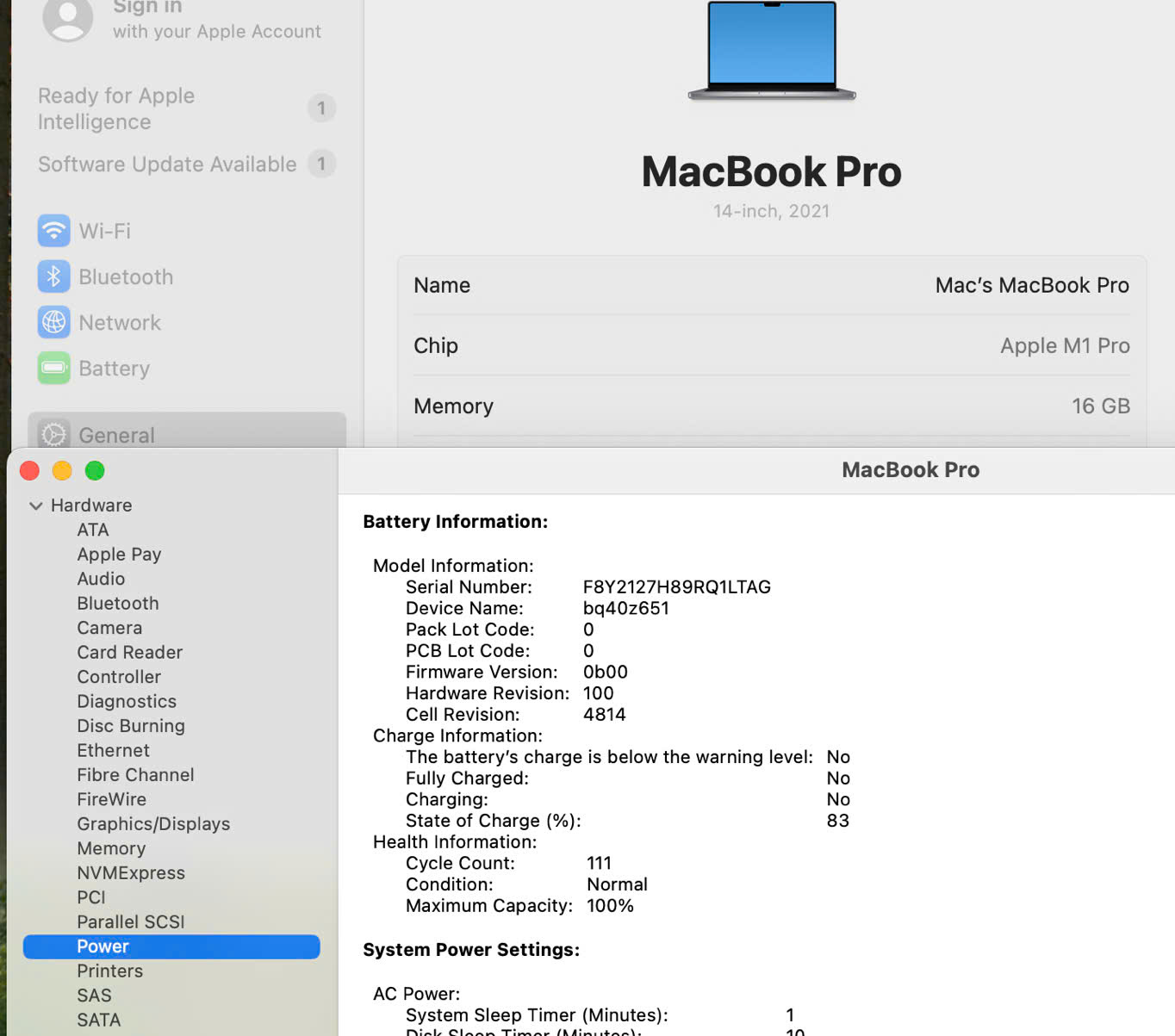Select Graphics/Displays in the hardware list

(153, 824)
